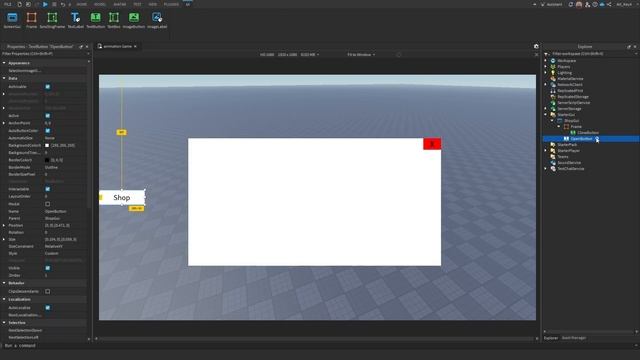640x360 pixels.
Task: Insert an ImageButton element
Action: tap(134, 20)
